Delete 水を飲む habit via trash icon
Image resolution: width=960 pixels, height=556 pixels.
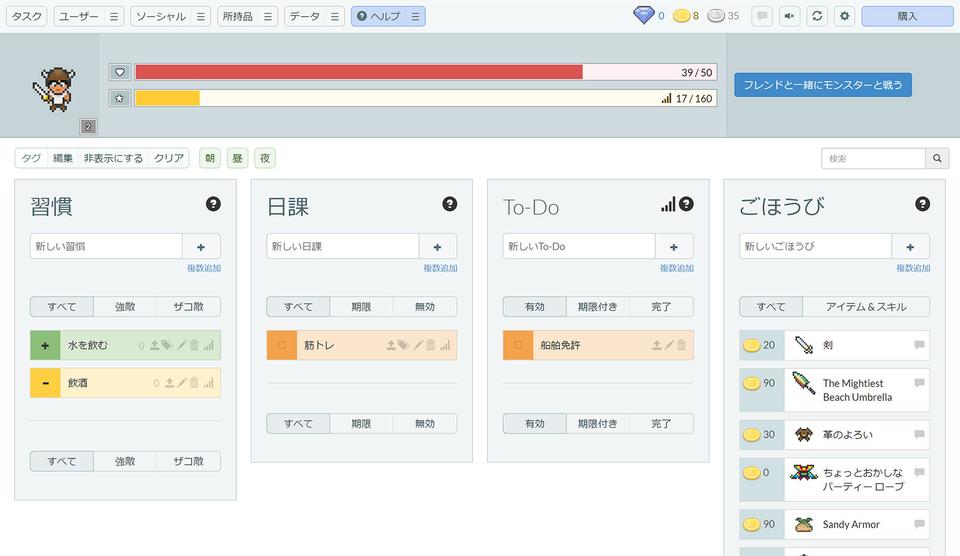click(194, 345)
